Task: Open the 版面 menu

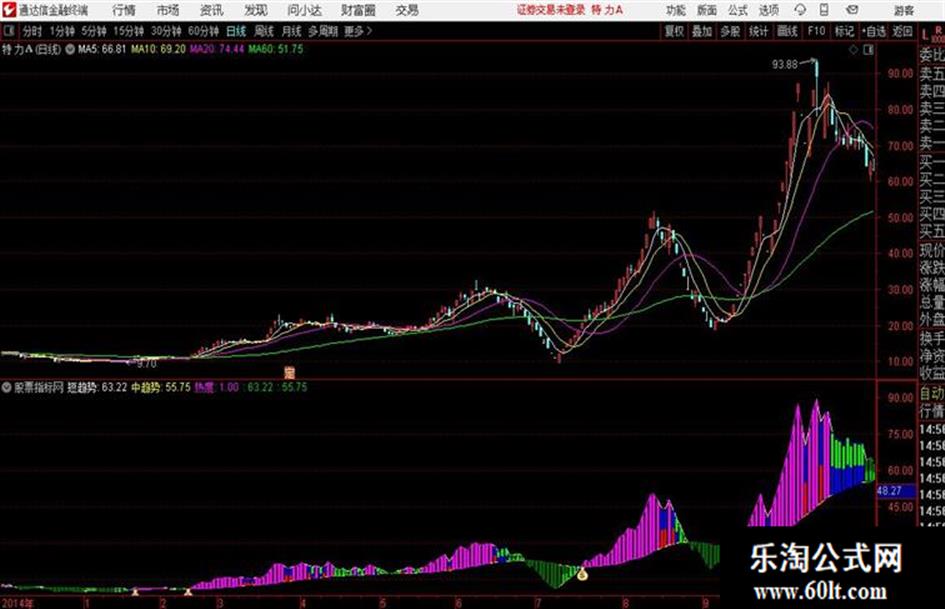Action: pyautogui.click(x=706, y=10)
